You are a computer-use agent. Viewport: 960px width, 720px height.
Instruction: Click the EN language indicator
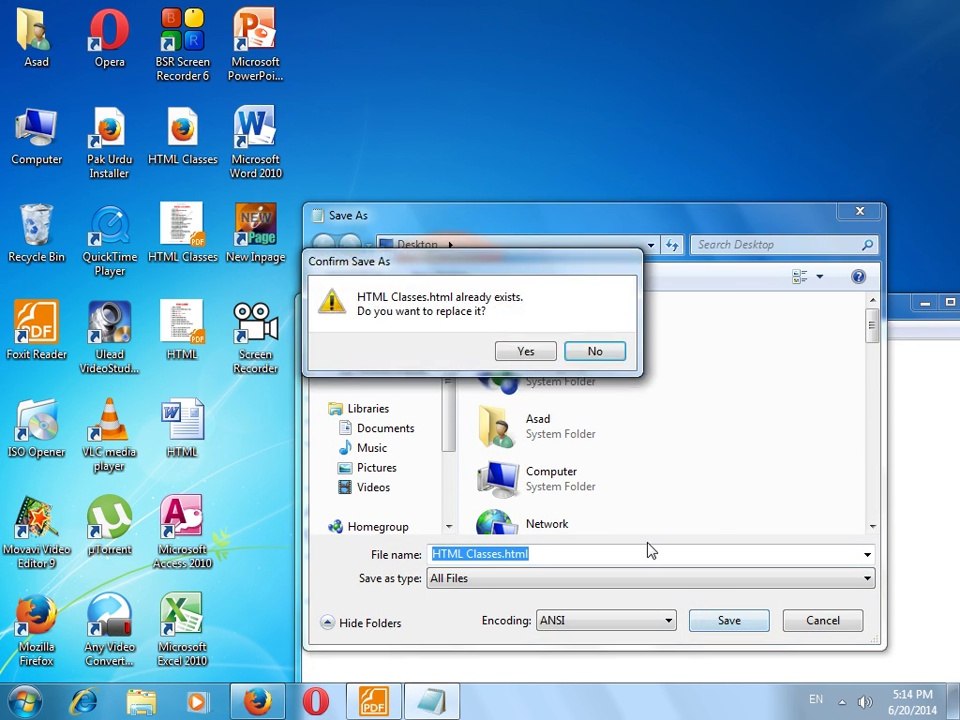tap(816, 699)
